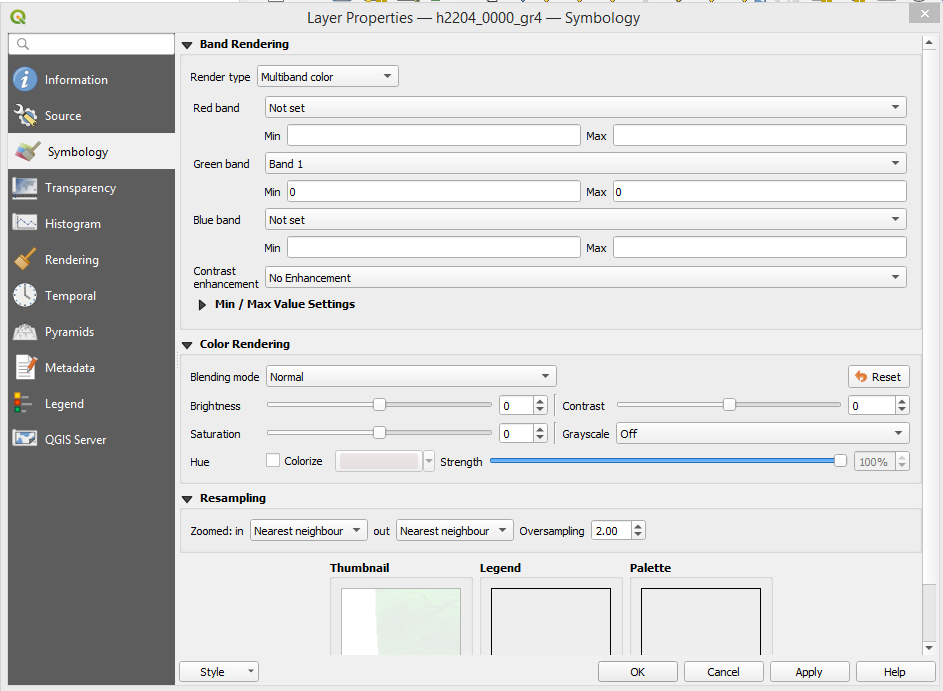Image resolution: width=943 pixels, height=691 pixels.
Task: Click the search magnifier icon
Action: [x=23, y=44]
